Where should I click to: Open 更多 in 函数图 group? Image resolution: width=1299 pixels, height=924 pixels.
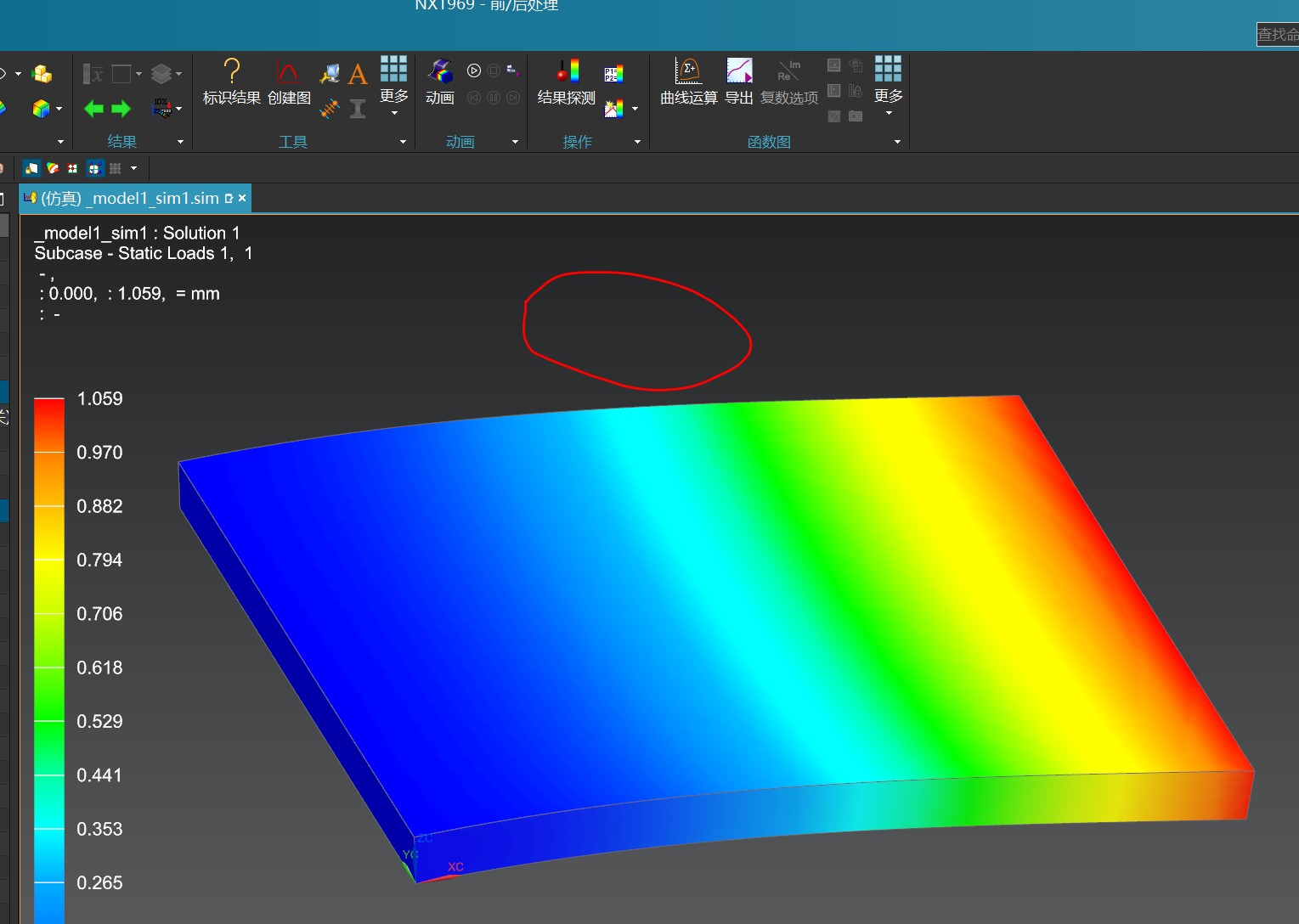click(888, 85)
